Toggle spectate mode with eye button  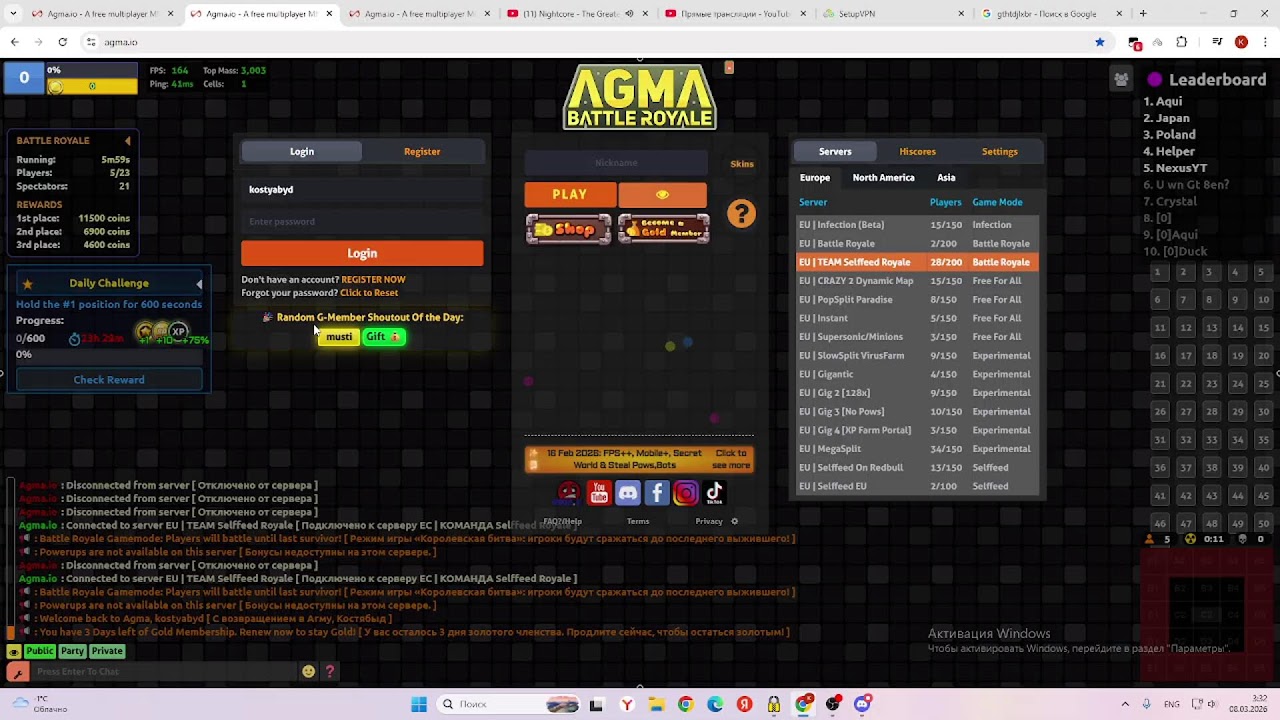pos(662,194)
